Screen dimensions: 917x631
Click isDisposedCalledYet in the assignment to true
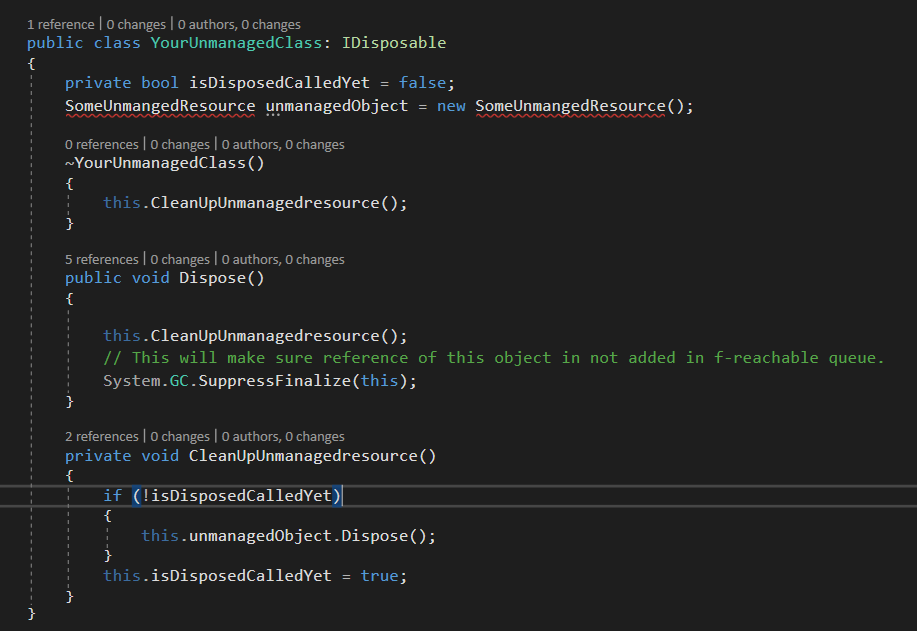[241, 576]
